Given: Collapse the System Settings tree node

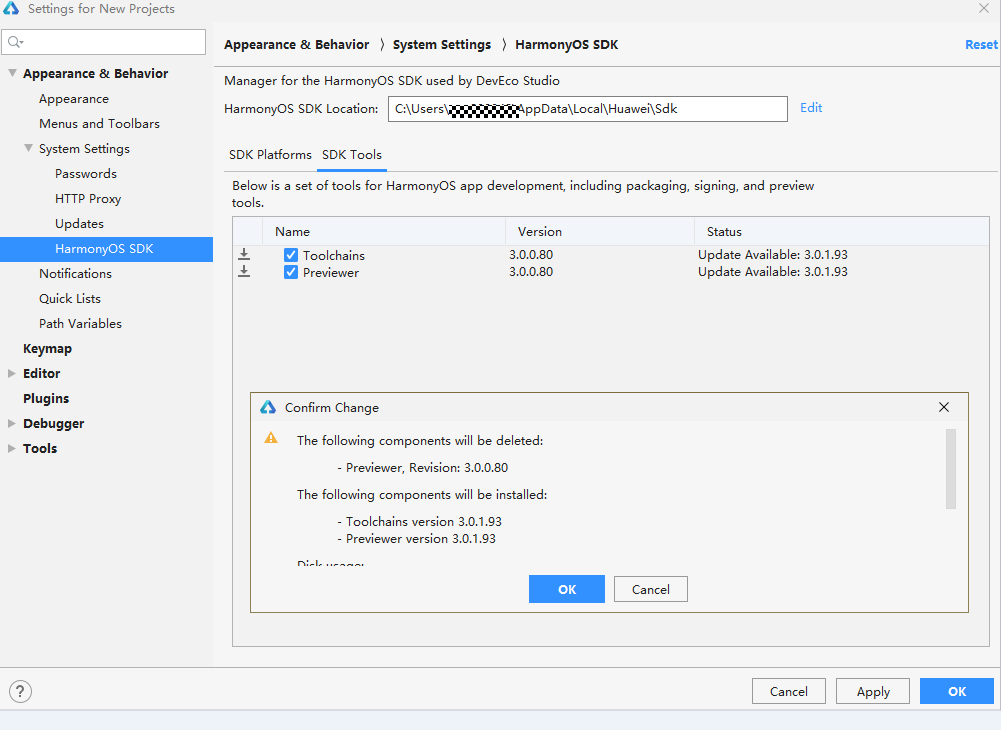Looking at the screenshot, I should pos(28,148).
